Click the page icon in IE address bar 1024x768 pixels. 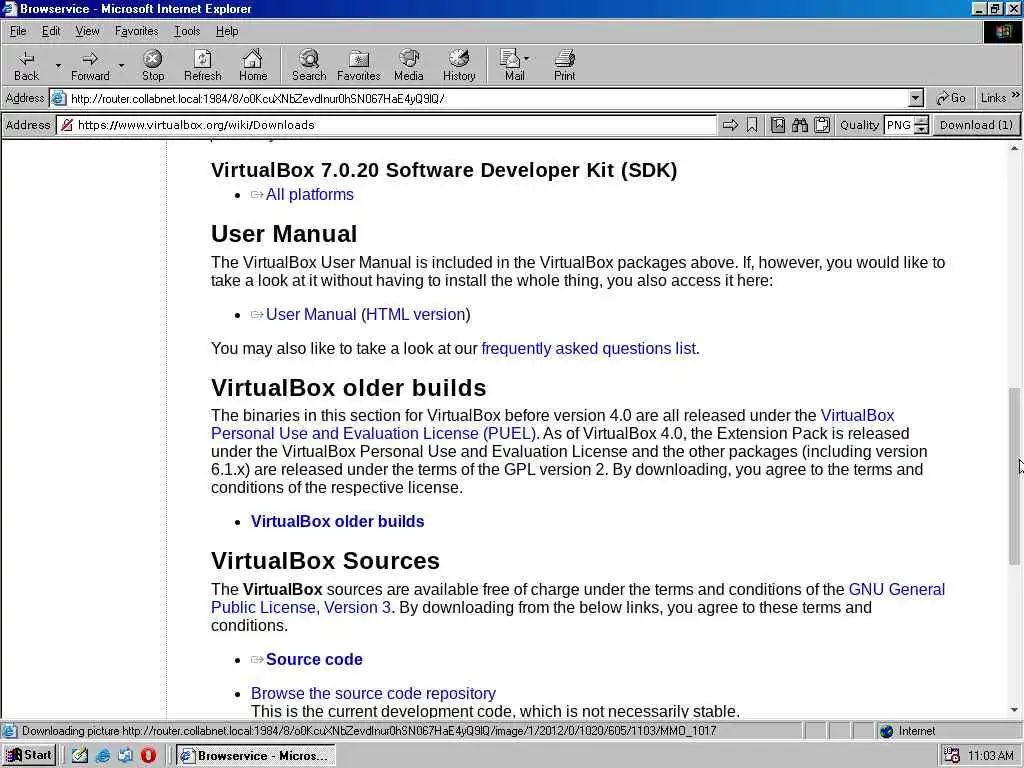coord(59,99)
